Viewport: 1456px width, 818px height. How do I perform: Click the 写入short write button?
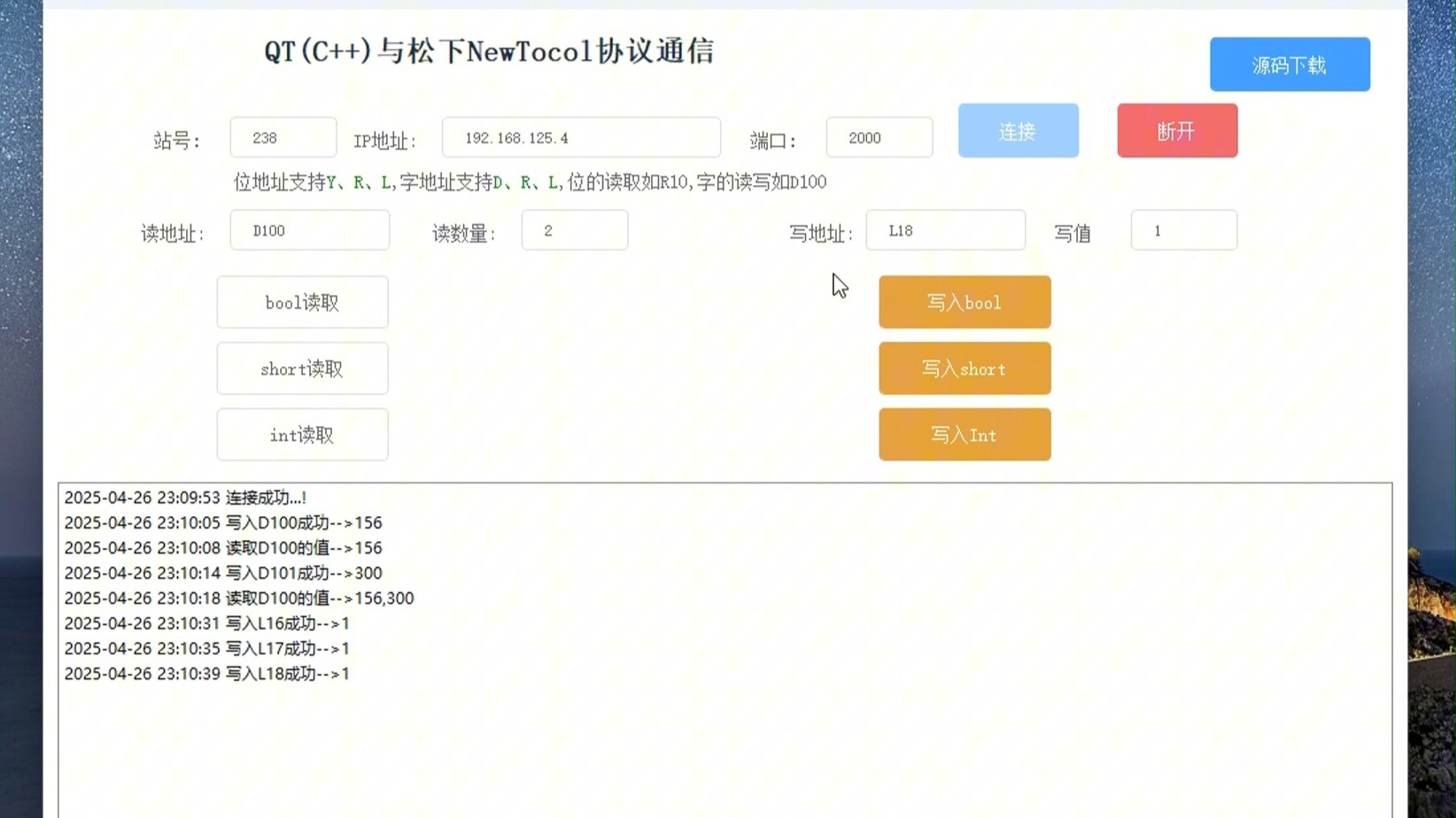pos(964,368)
